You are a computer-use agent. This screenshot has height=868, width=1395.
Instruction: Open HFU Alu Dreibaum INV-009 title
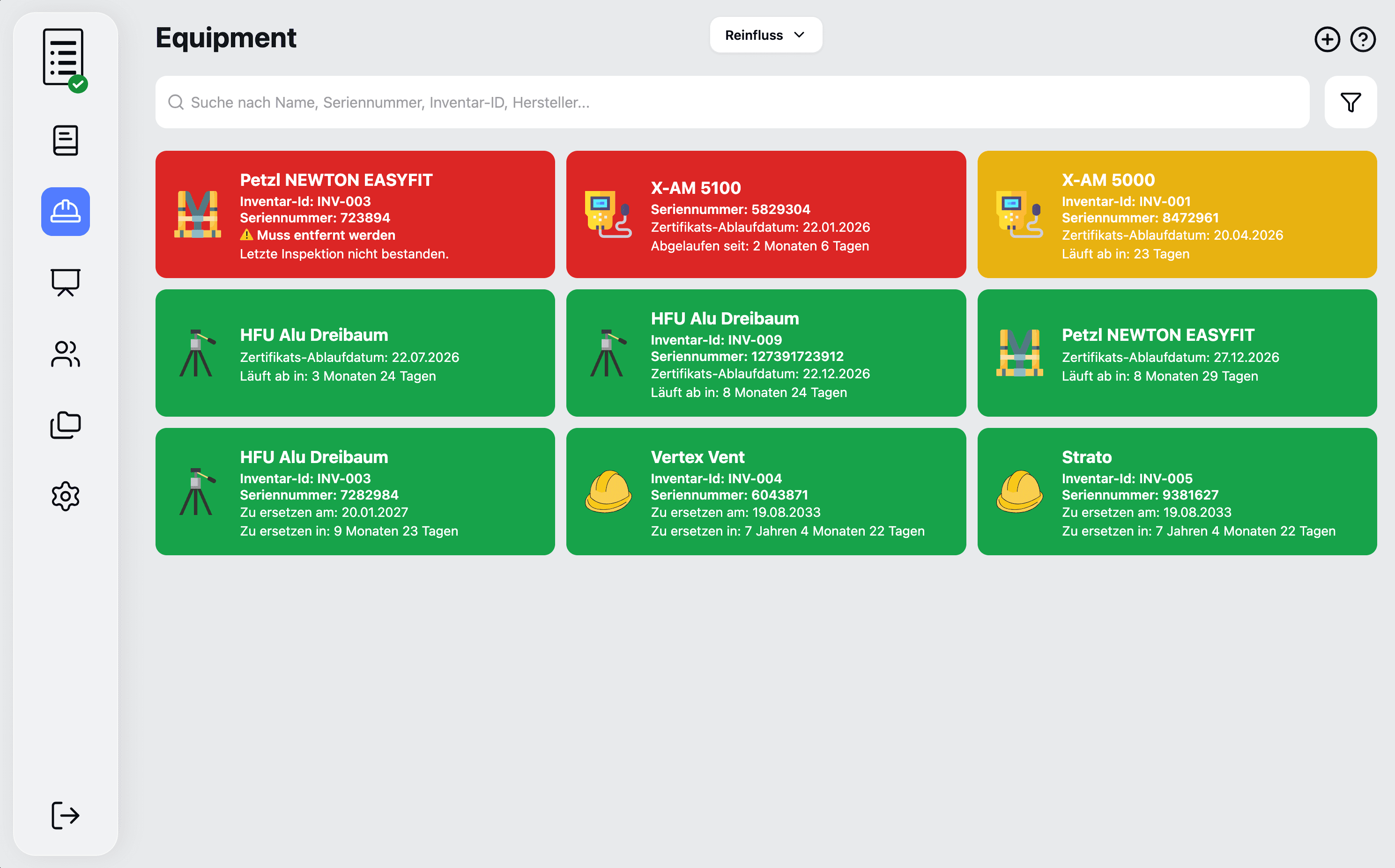coord(725,319)
